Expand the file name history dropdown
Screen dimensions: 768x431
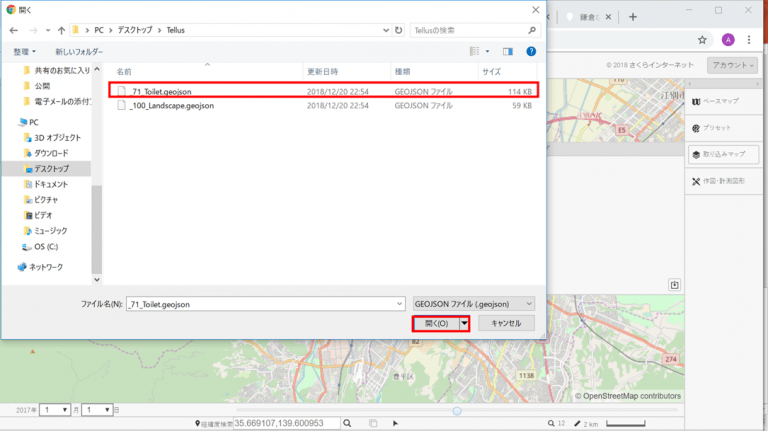point(400,304)
